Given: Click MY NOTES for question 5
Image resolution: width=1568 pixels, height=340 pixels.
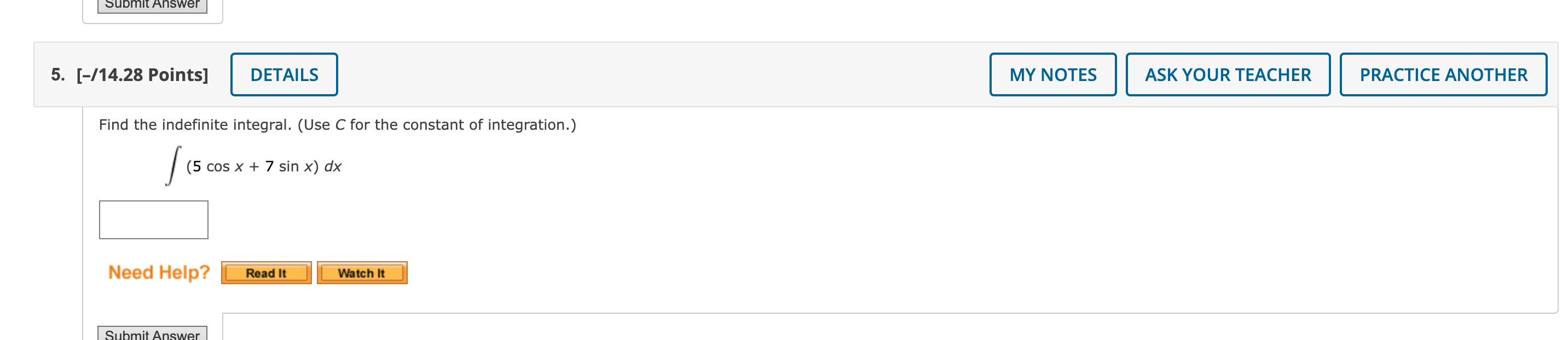Looking at the screenshot, I should click(x=1052, y=74).
